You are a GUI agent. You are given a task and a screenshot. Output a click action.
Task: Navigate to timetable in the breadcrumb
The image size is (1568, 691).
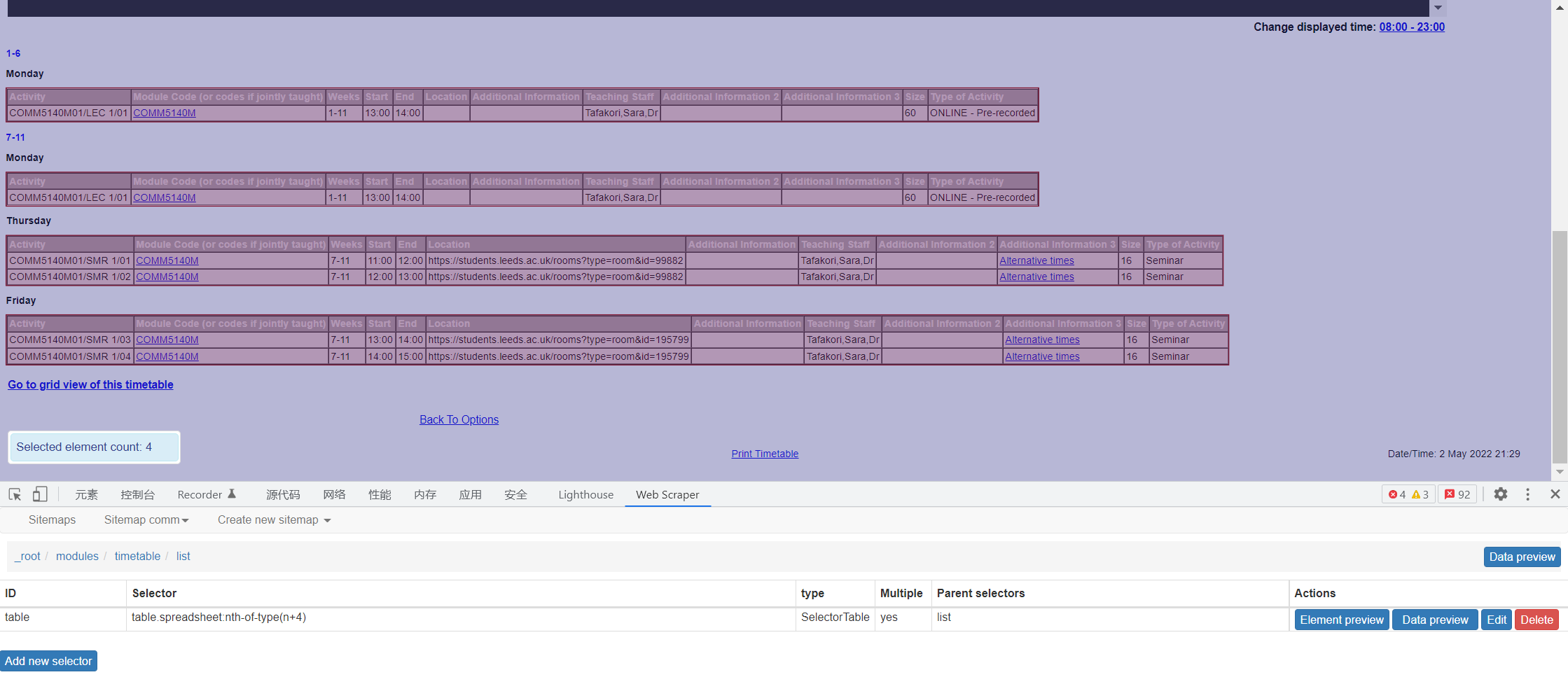click(137, 556)
